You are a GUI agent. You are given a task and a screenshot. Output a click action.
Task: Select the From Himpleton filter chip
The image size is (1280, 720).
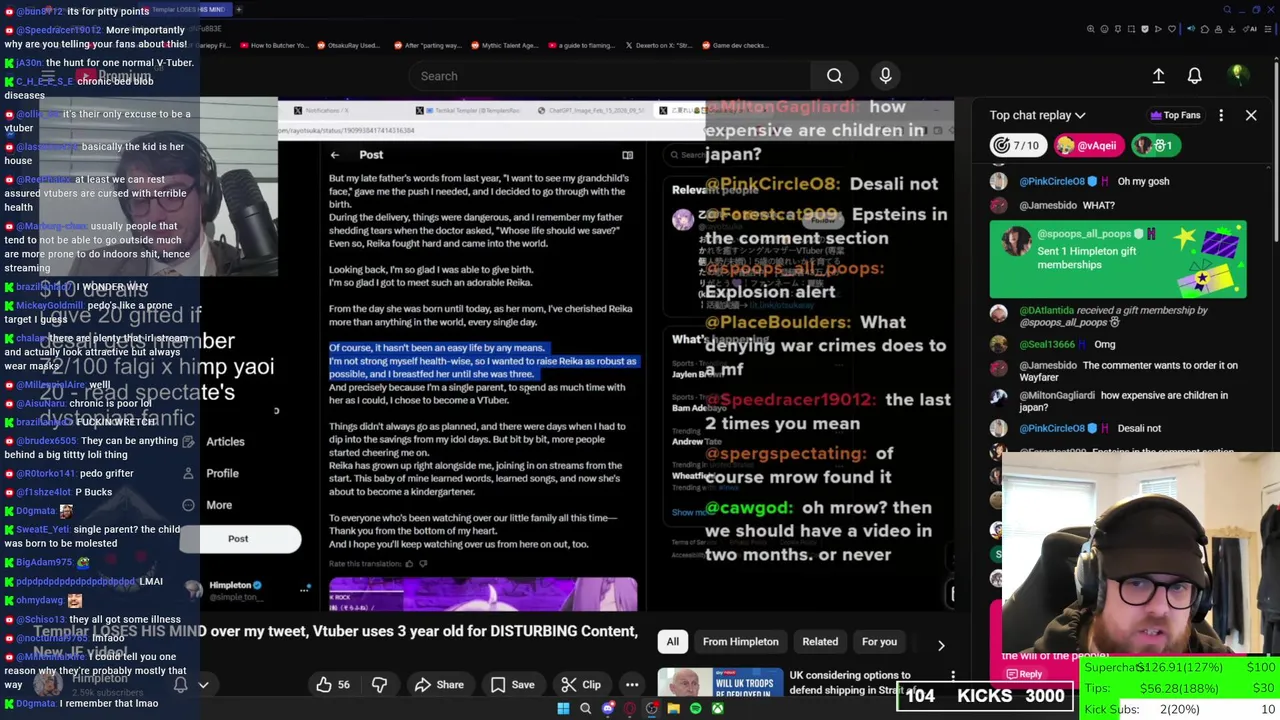740,642
